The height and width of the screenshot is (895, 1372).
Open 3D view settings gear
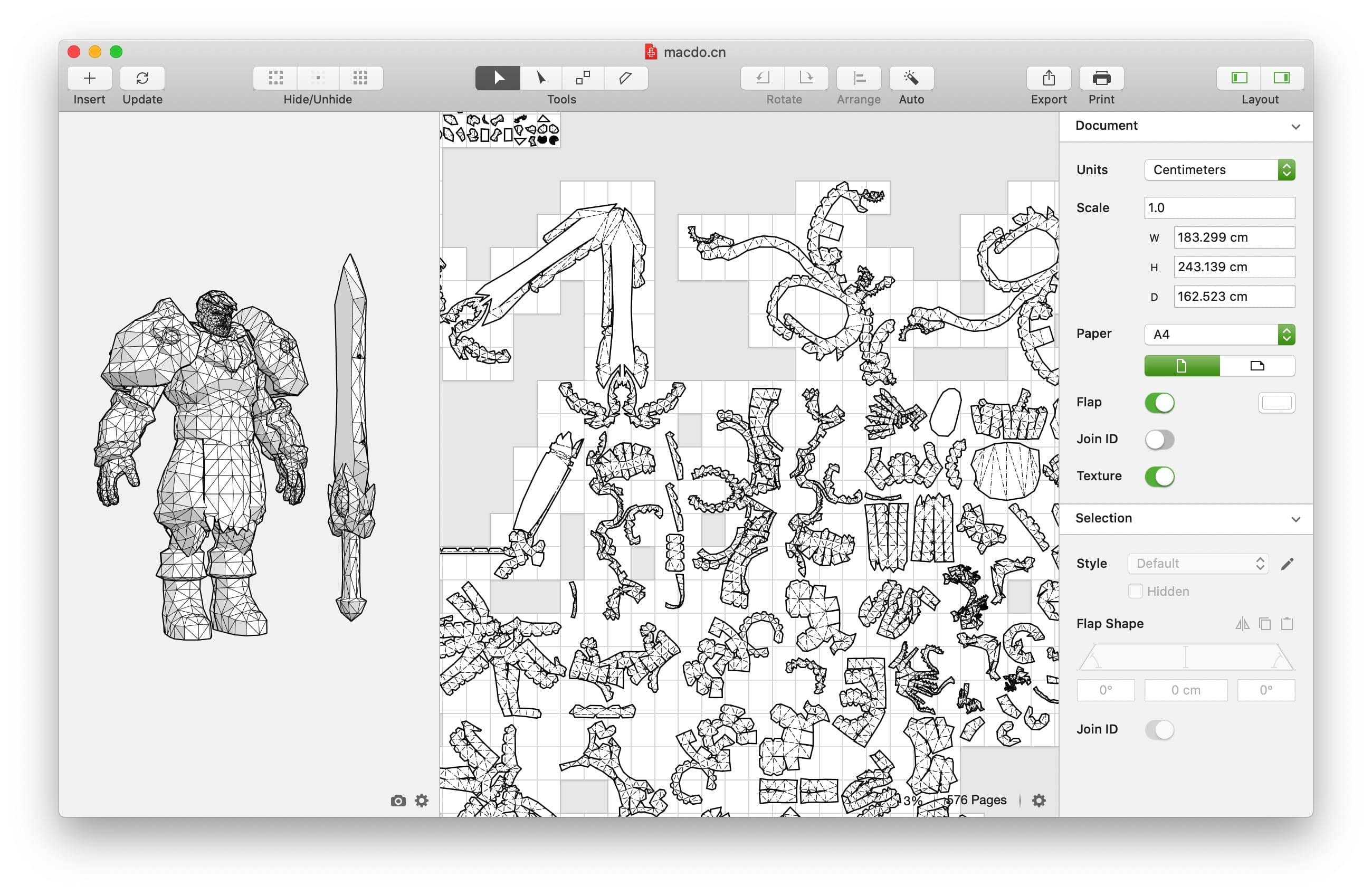[422, 801]
